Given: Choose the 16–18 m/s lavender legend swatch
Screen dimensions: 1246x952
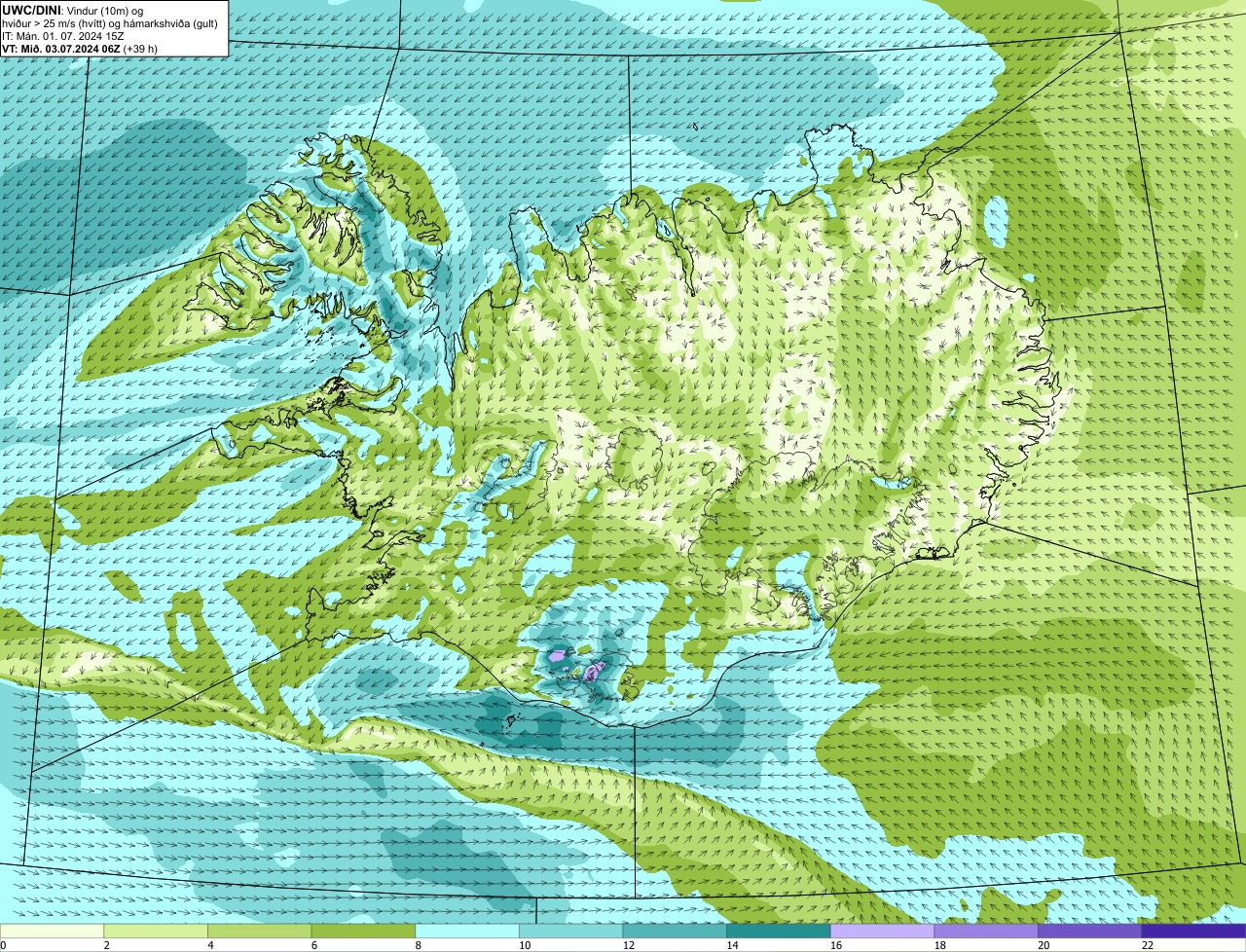Looking at the screenshot, I should tap(882, 931).
